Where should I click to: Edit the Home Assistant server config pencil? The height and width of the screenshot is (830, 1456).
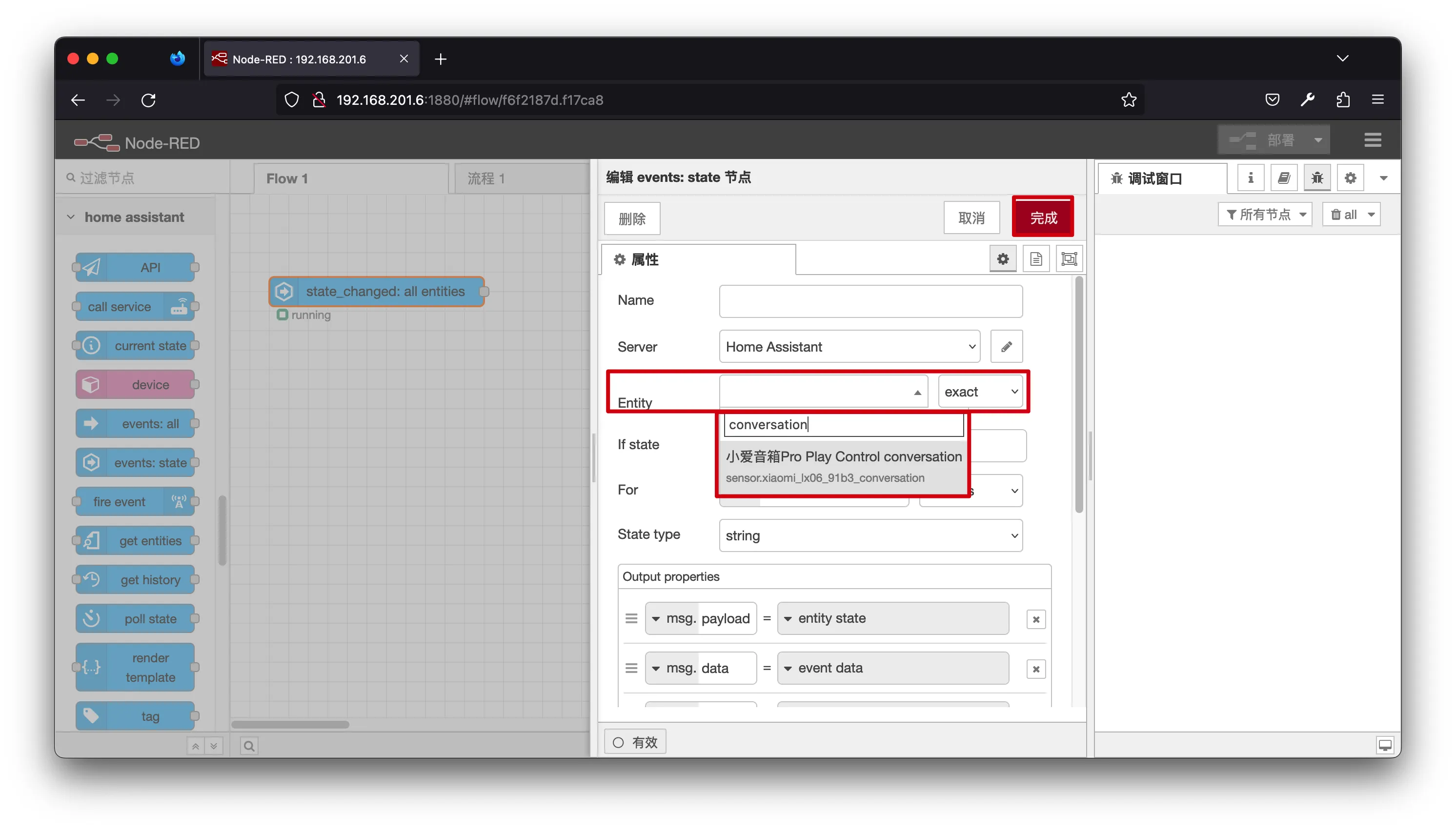[1007, 347]
